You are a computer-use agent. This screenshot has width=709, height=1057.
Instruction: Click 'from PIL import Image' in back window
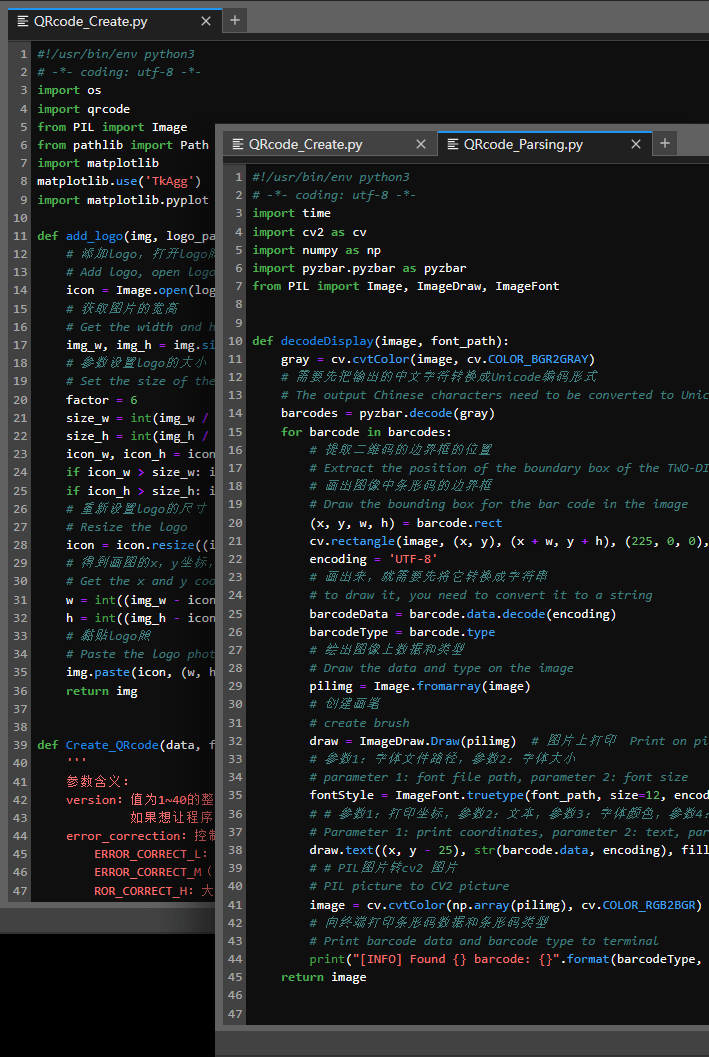(x=113, y=127)
